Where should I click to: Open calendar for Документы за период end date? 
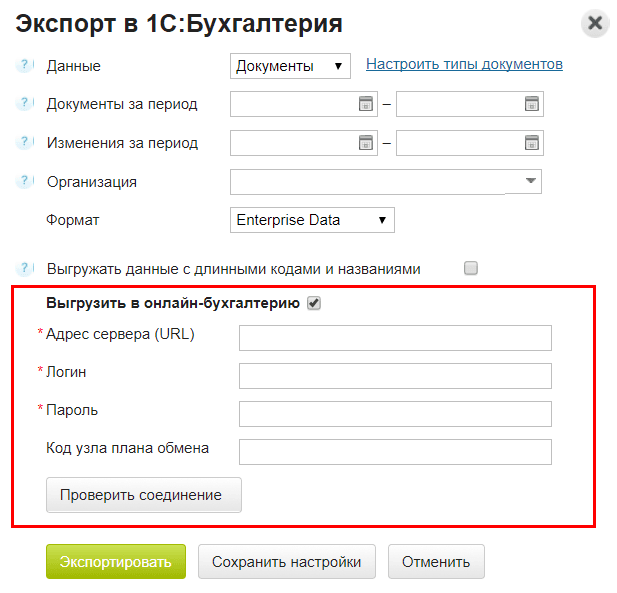tap(532, 104)
